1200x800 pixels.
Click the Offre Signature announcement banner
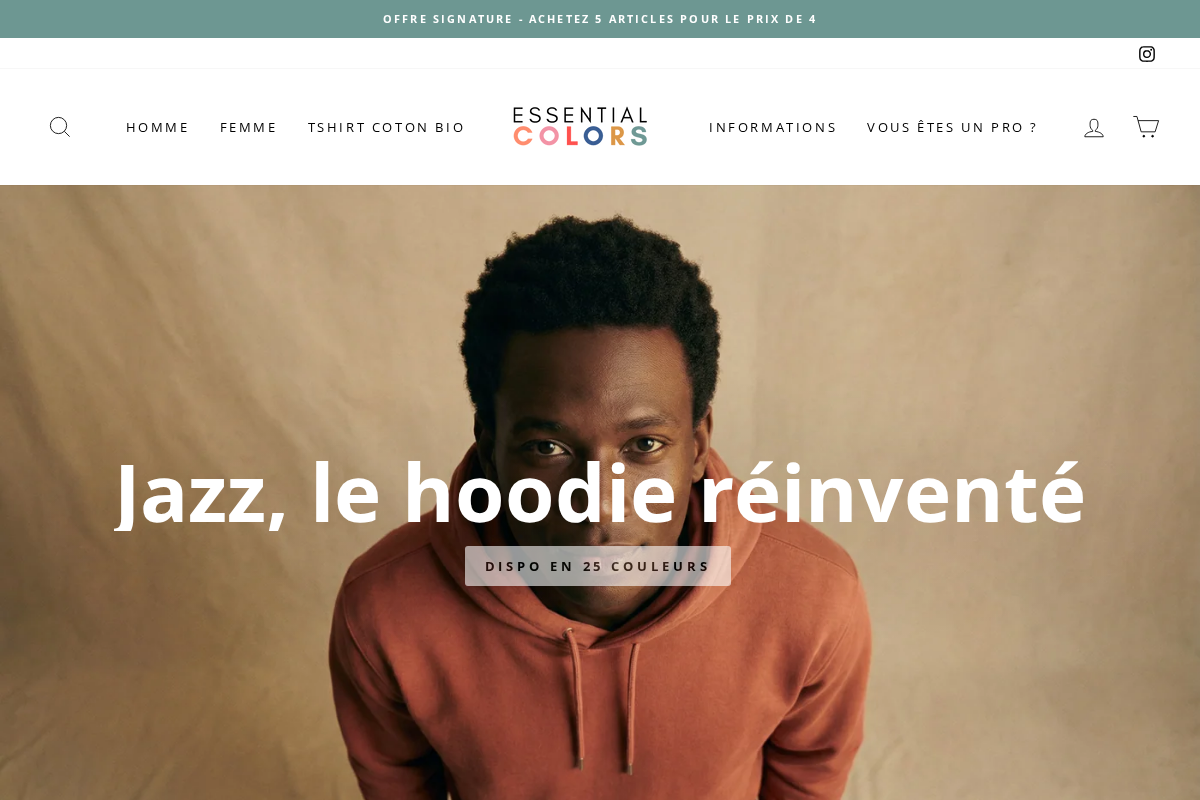tap(600, 19)
